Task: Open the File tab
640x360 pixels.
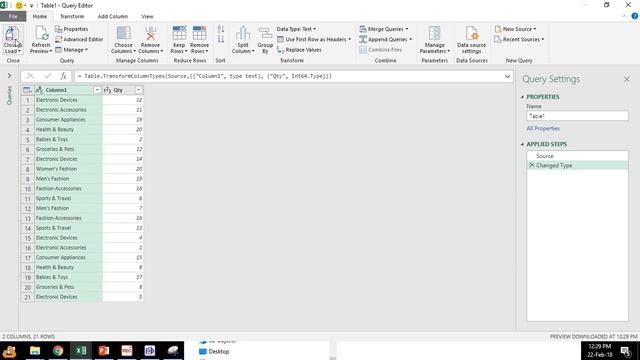Action: tap(13, 16)
